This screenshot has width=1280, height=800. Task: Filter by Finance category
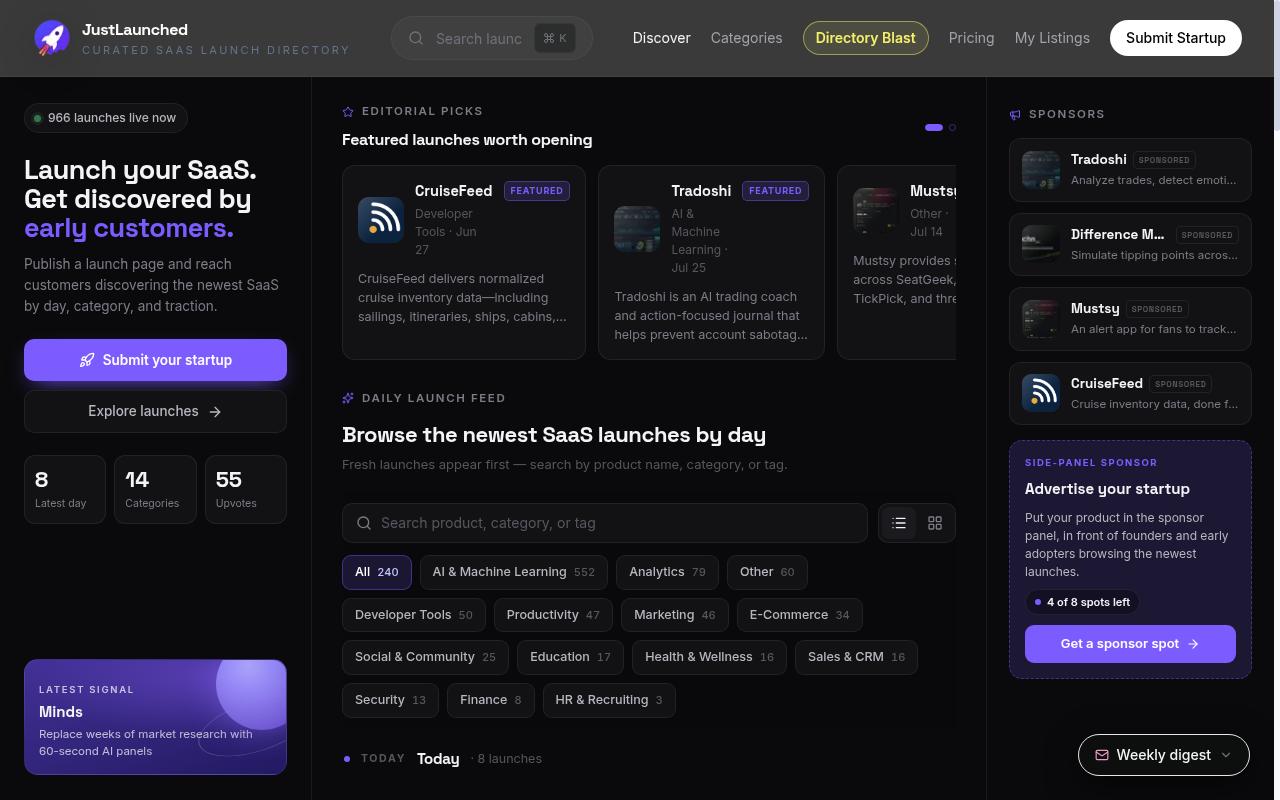point(491,700)
